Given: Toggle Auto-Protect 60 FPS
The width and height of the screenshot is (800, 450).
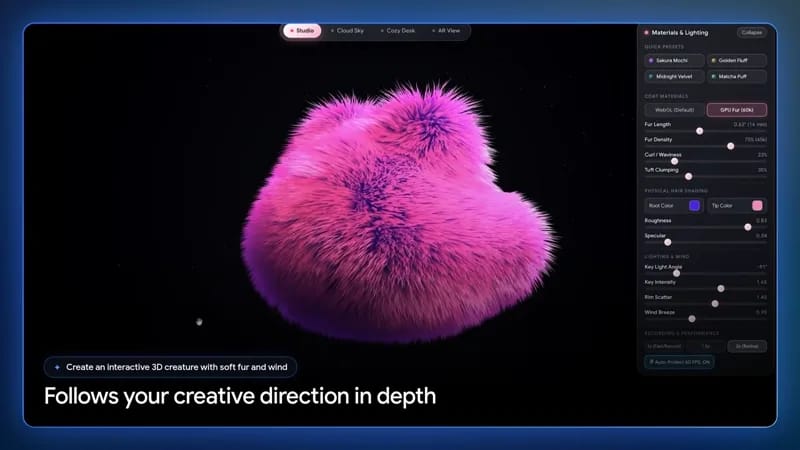Looking at the screenshot, I should [x=679, y=362].
